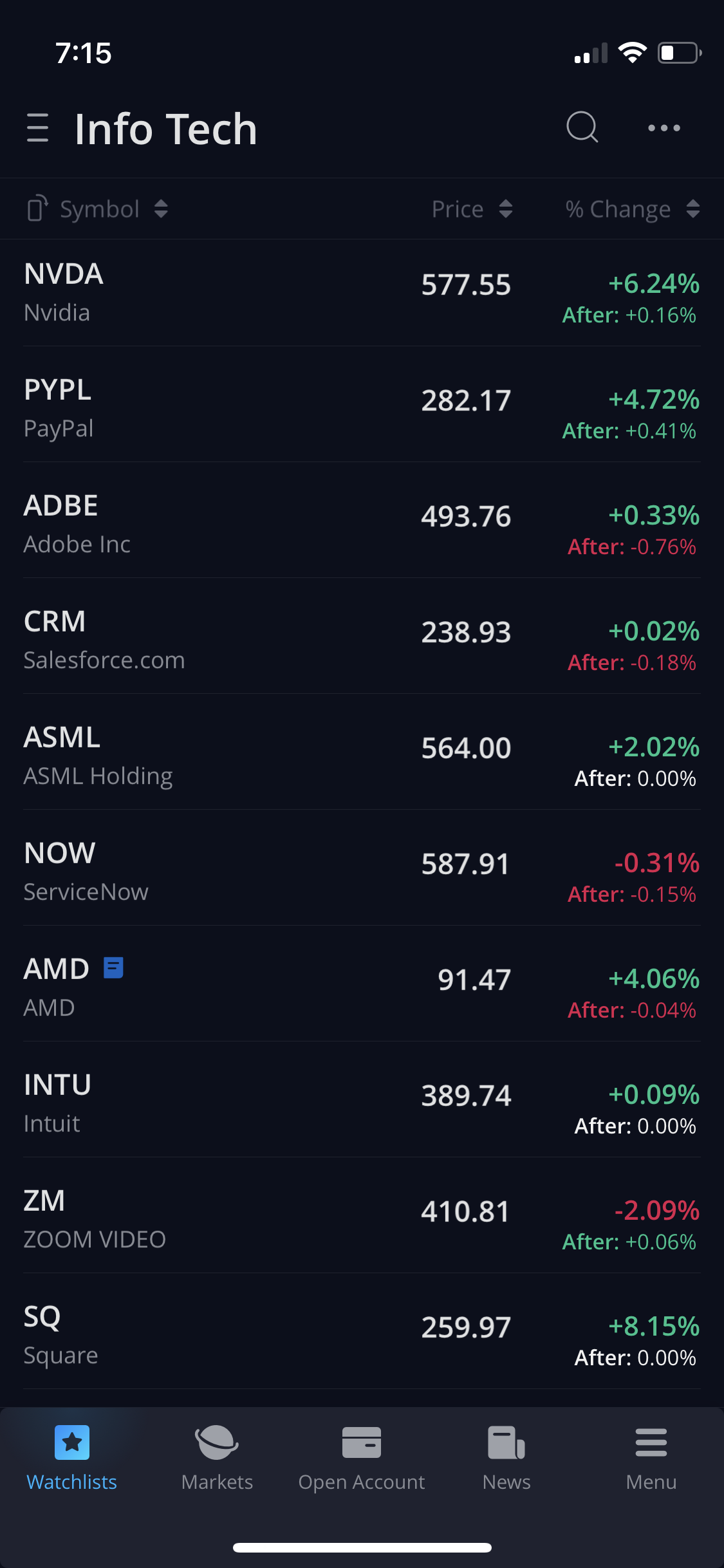Switch to the Open Account tab
The height and width of the screenshot is (1568, 724).
coord(362,1455)
